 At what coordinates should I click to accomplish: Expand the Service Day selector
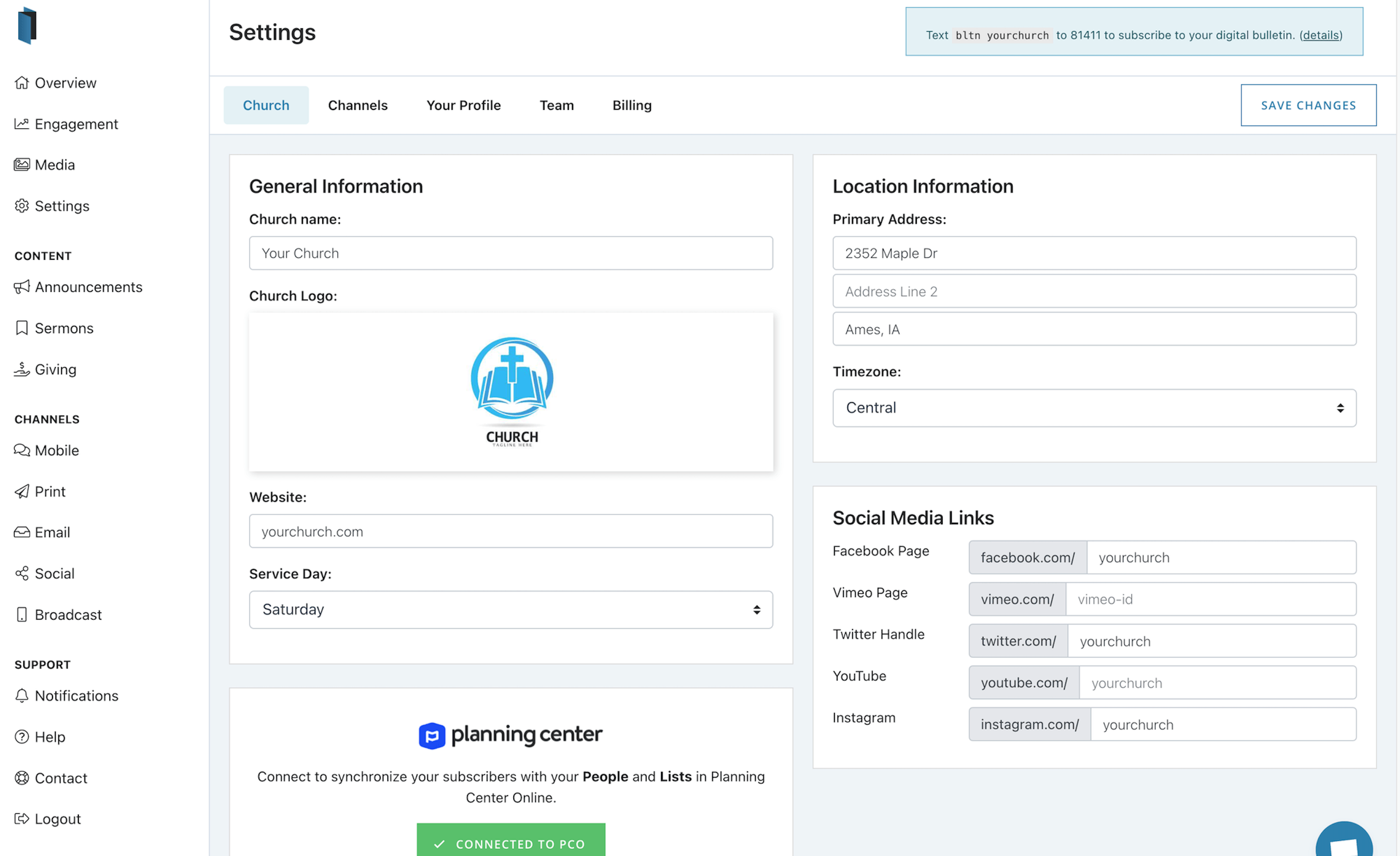coord(510,609)
